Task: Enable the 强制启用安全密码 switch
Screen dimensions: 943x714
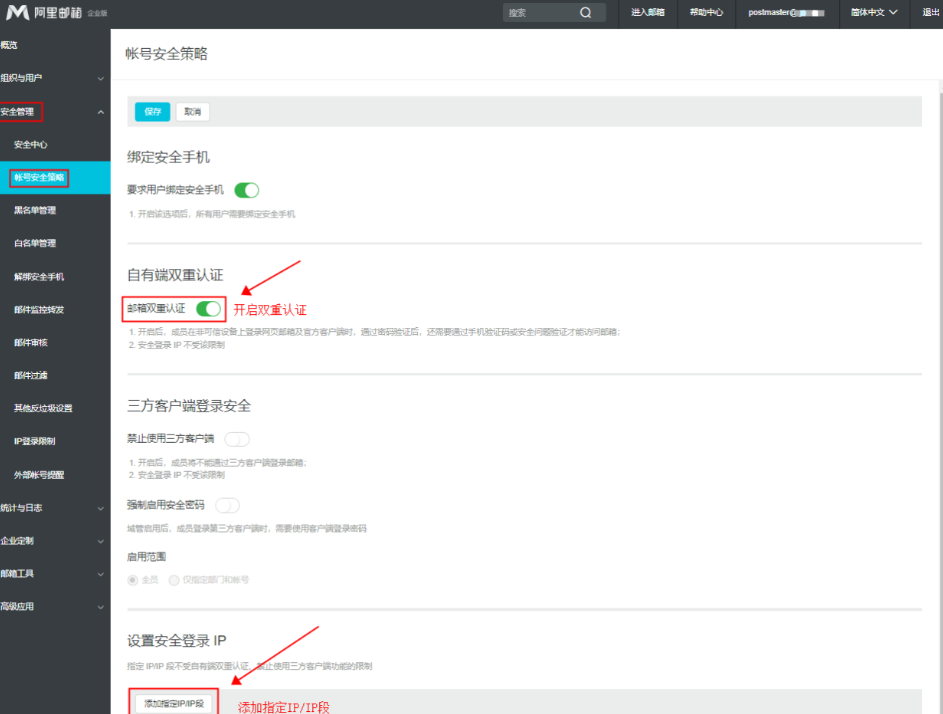Action: [x=227, y=505]
